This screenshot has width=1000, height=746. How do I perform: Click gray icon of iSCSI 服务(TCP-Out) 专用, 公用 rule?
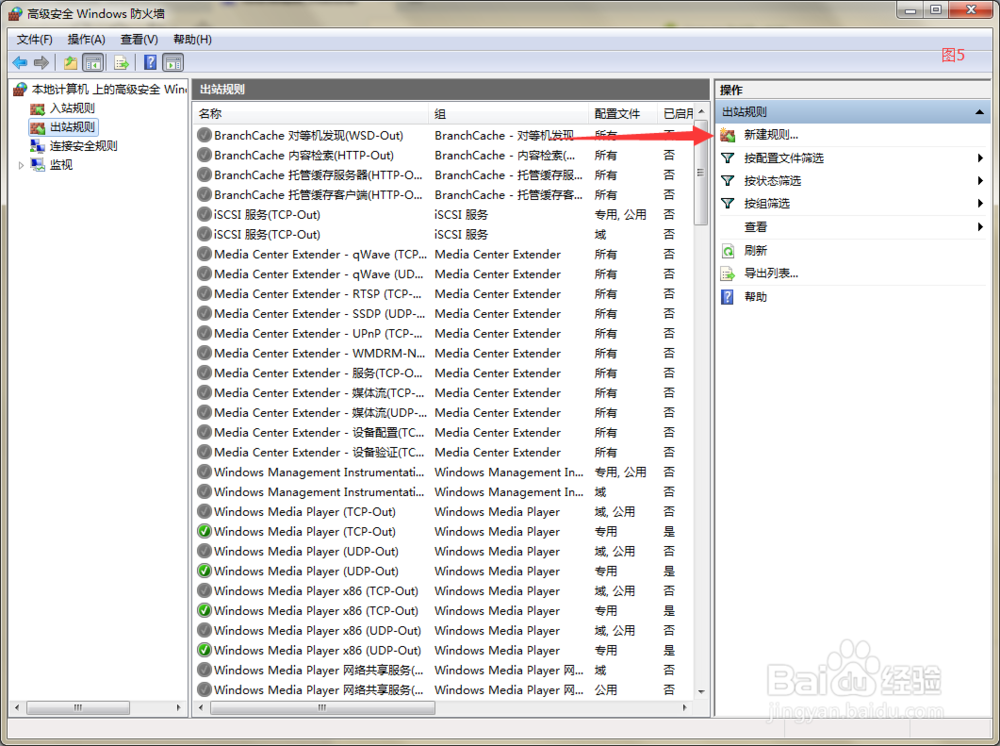[x=204, y=214]
